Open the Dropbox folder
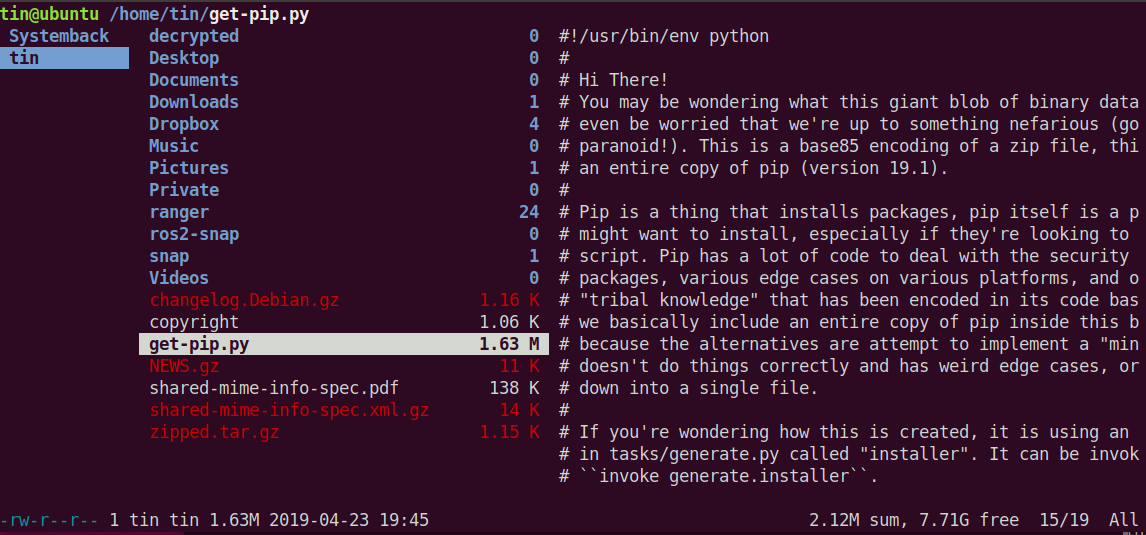The height and width of the screenshot is (535, 1146). click(x=344, y=124)
